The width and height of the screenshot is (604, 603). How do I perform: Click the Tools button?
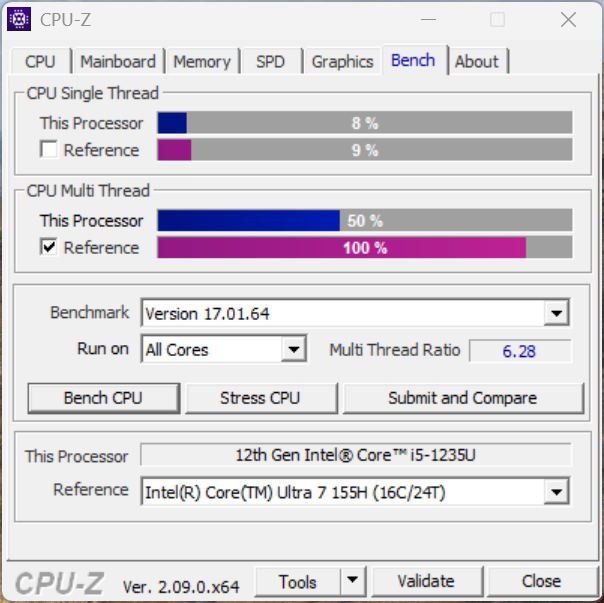coord(298,581)
